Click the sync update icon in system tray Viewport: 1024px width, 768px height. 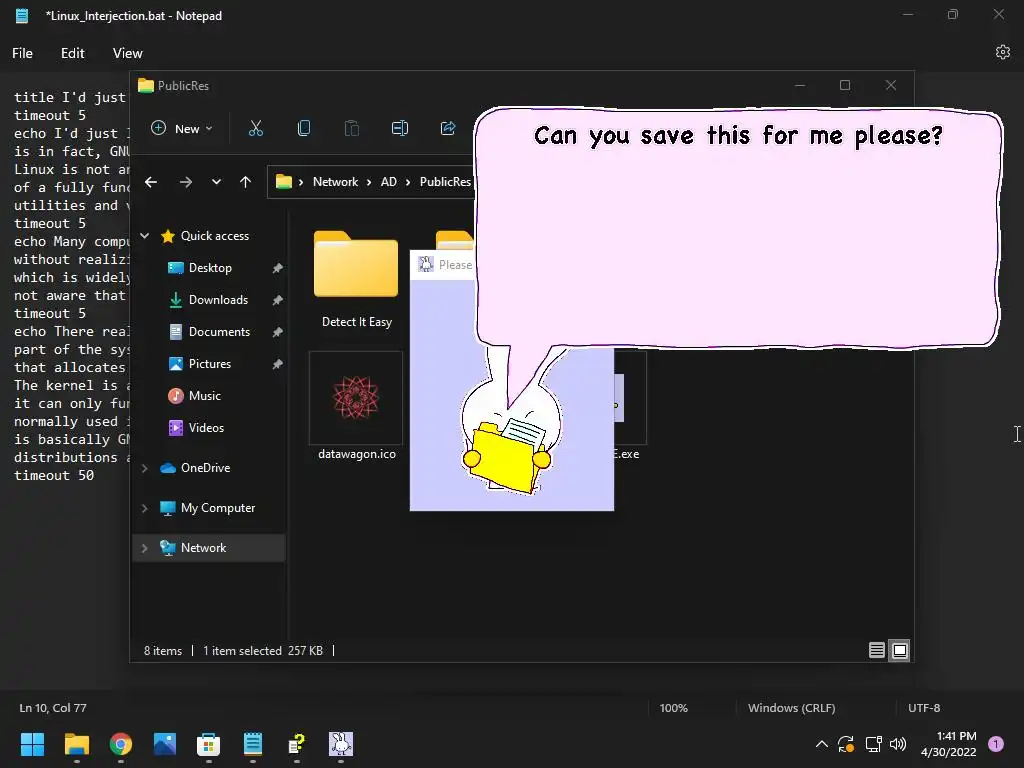pyautogui.click(x=846, y=744)
